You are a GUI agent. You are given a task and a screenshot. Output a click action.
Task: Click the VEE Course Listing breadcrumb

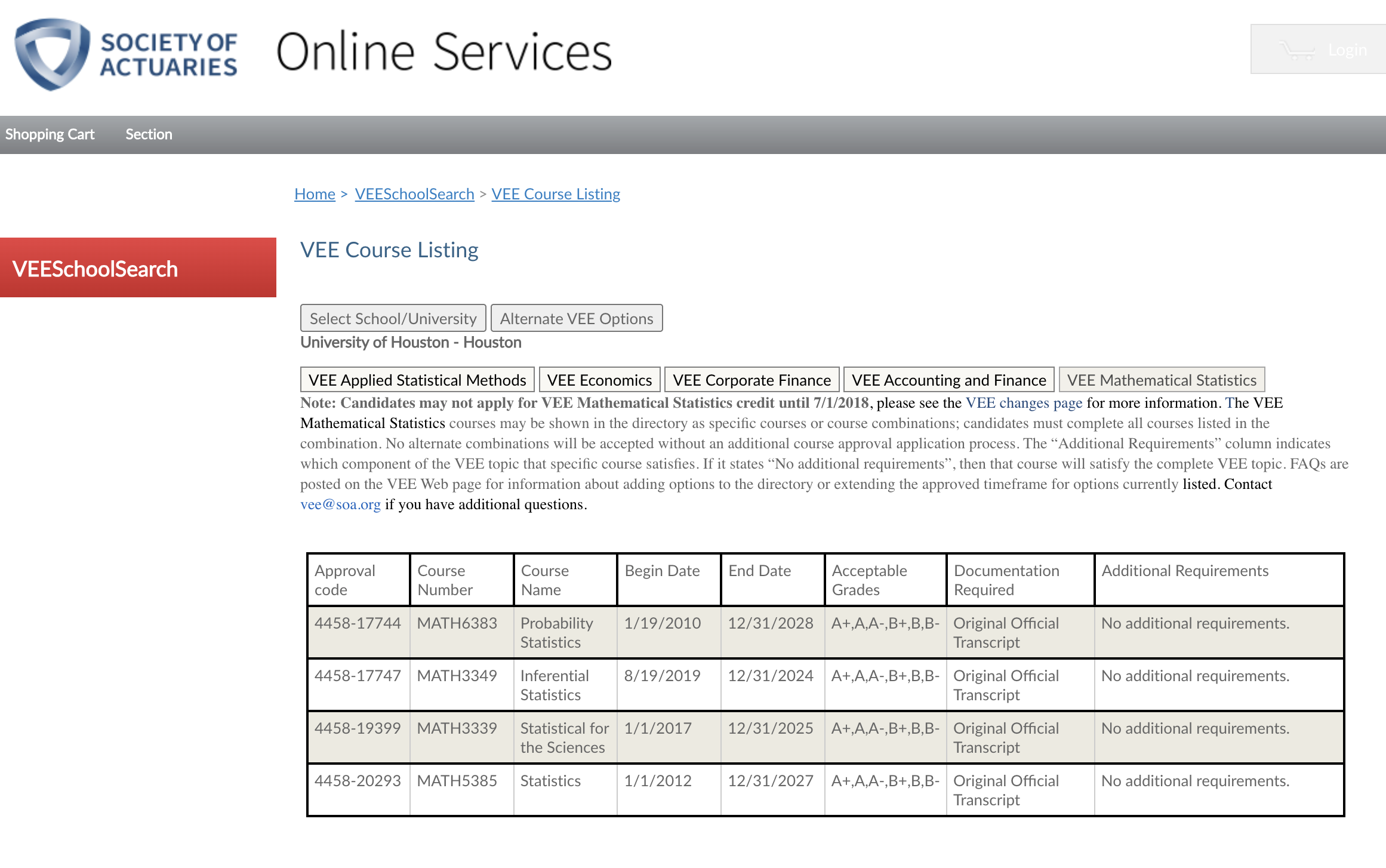(556, 194)
